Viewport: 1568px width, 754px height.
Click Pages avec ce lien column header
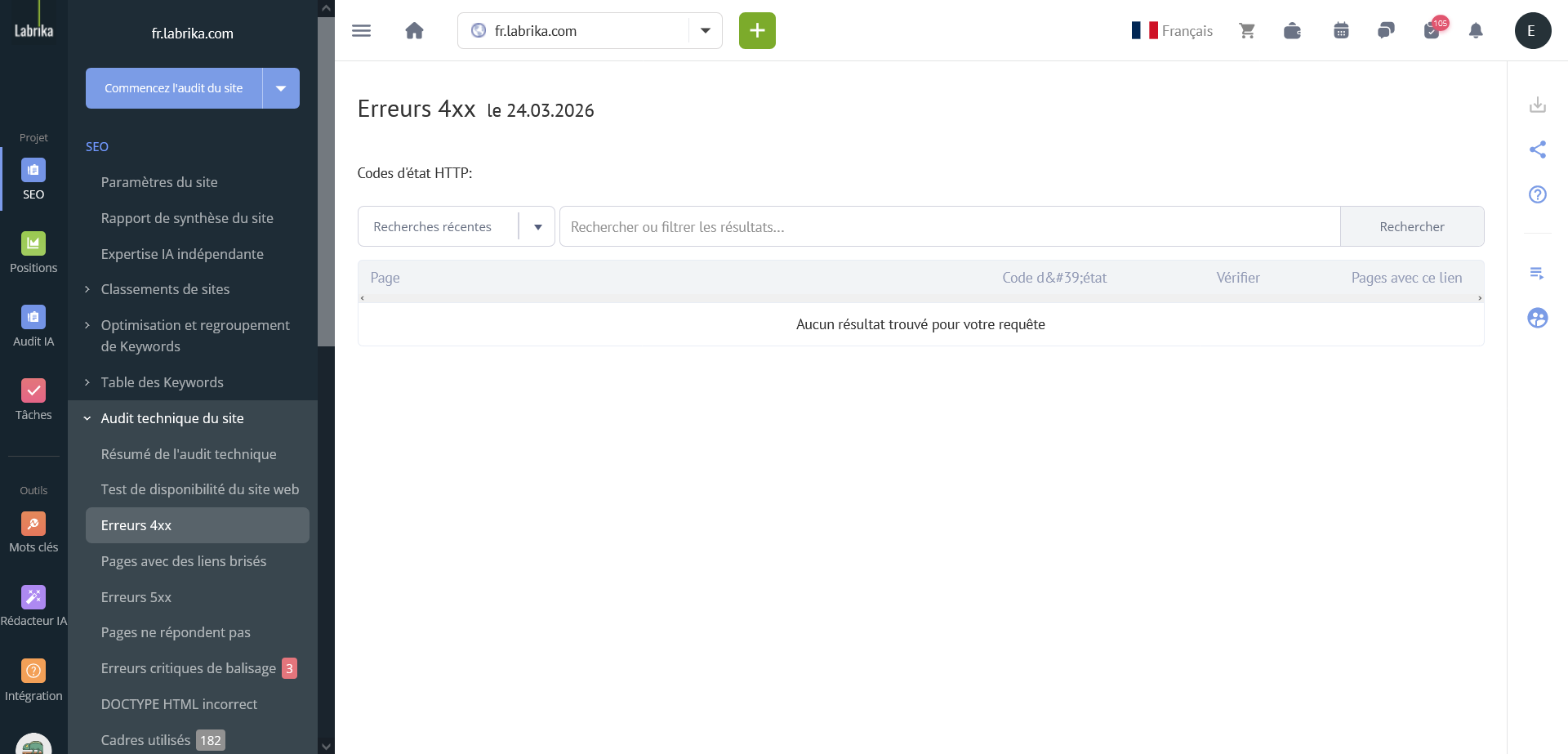tap(1406, 278)
